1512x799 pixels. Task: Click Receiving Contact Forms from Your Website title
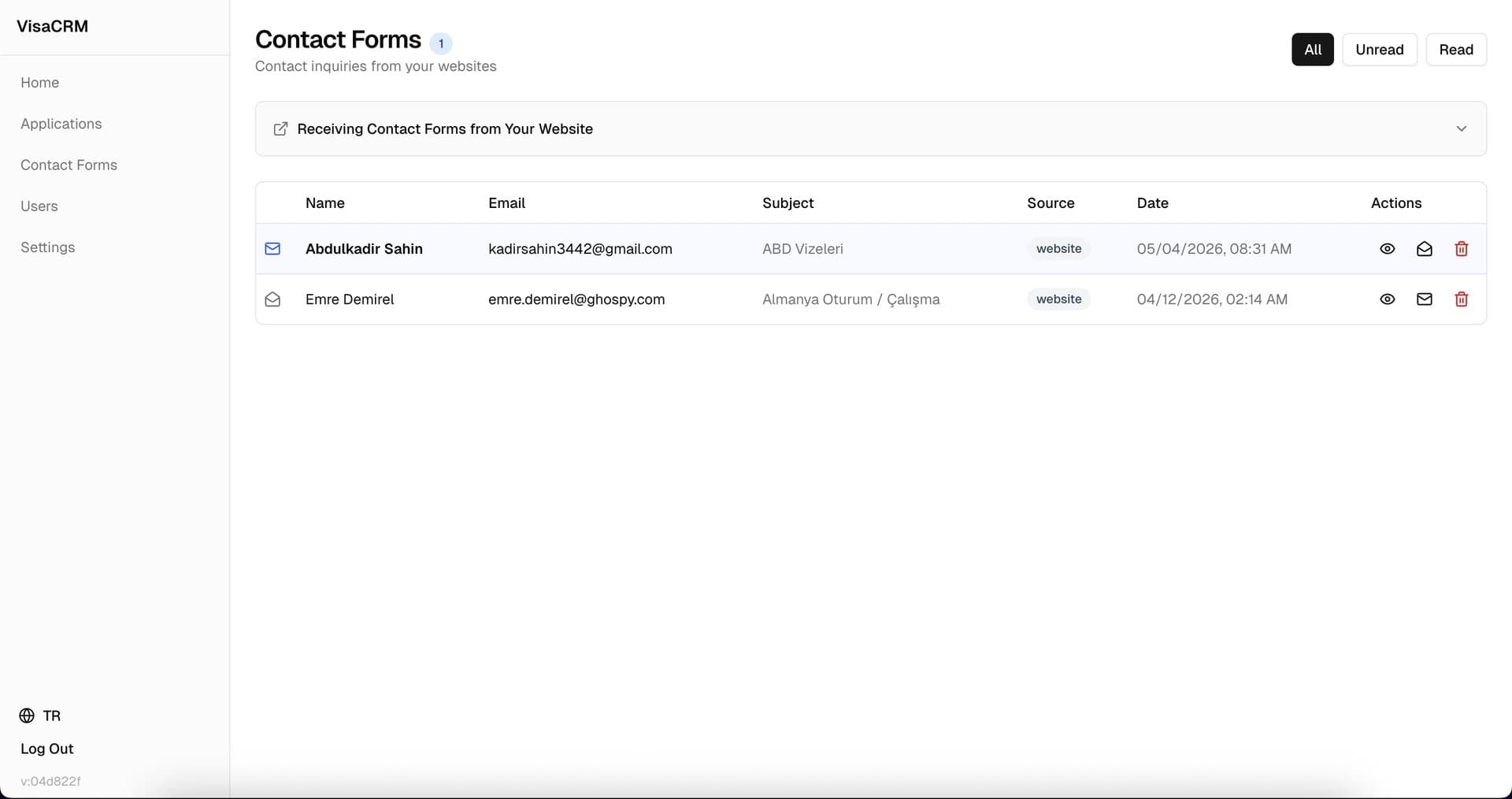pos(445,128)
